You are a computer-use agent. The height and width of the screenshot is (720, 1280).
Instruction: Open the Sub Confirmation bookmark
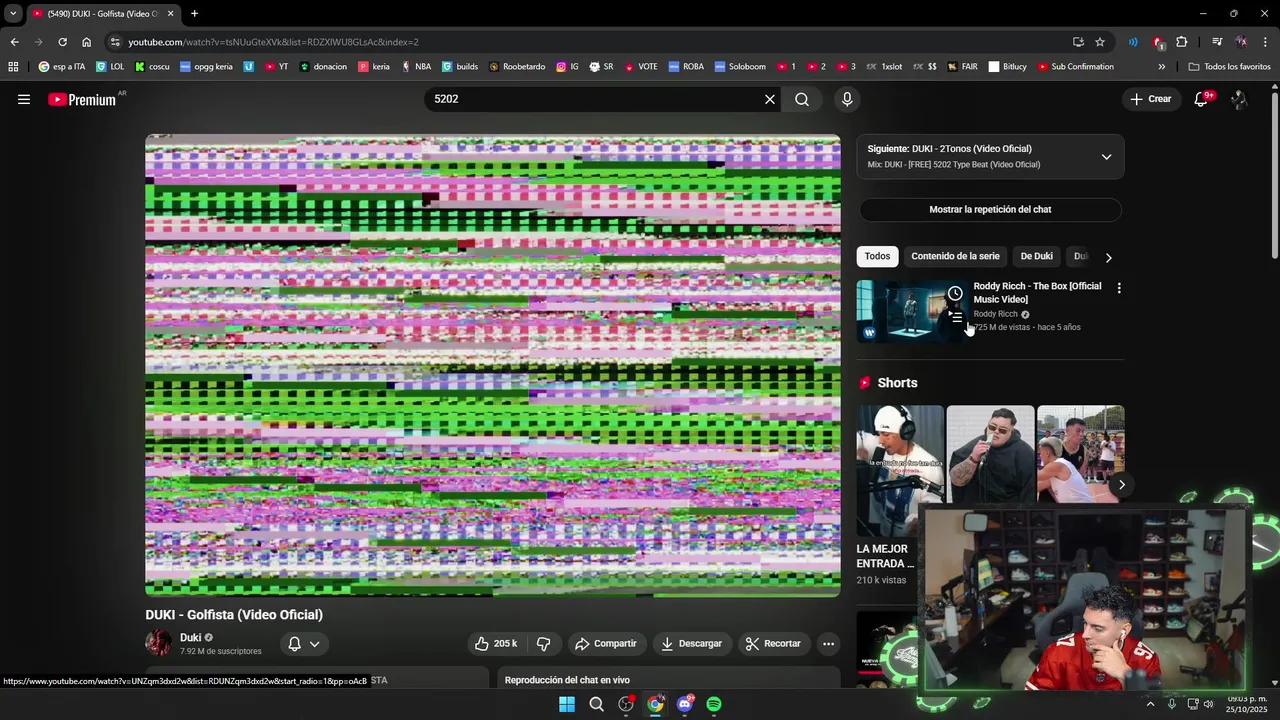pyautogui.click(x=1075, y=67)
